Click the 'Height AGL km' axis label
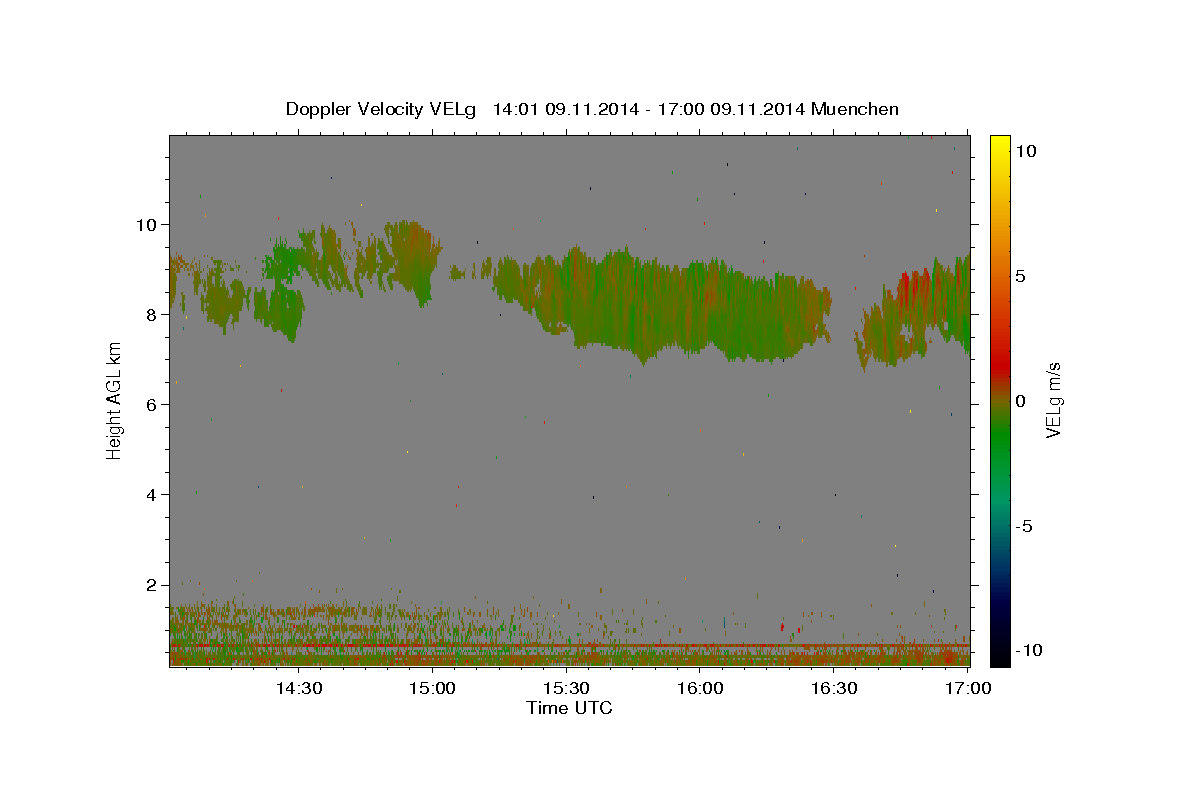 115,400
